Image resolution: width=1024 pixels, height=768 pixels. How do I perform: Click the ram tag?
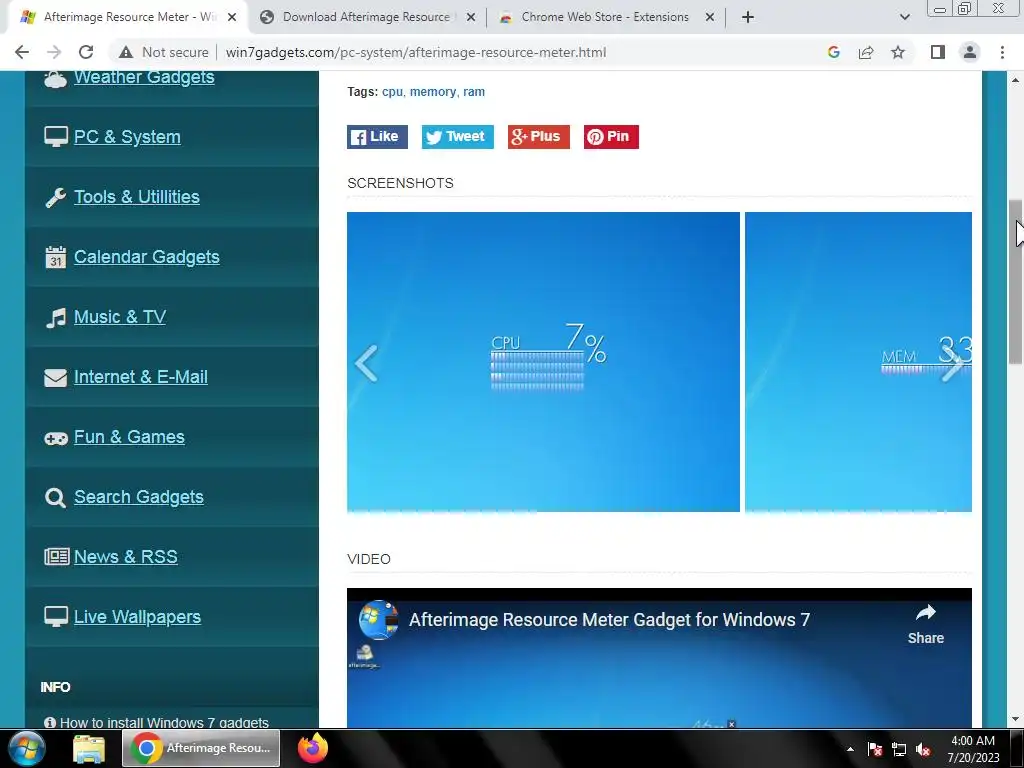point(474,92)
